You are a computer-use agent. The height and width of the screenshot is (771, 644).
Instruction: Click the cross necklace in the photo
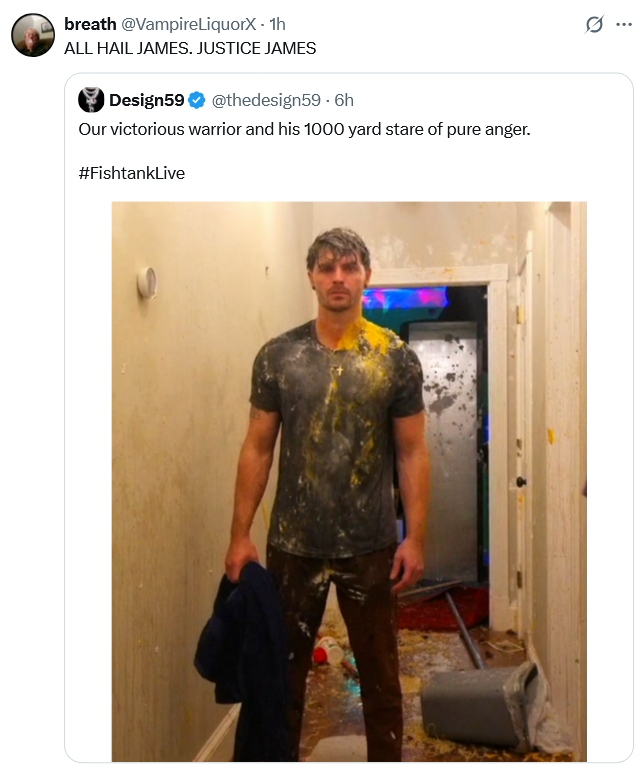coord(339,369)
